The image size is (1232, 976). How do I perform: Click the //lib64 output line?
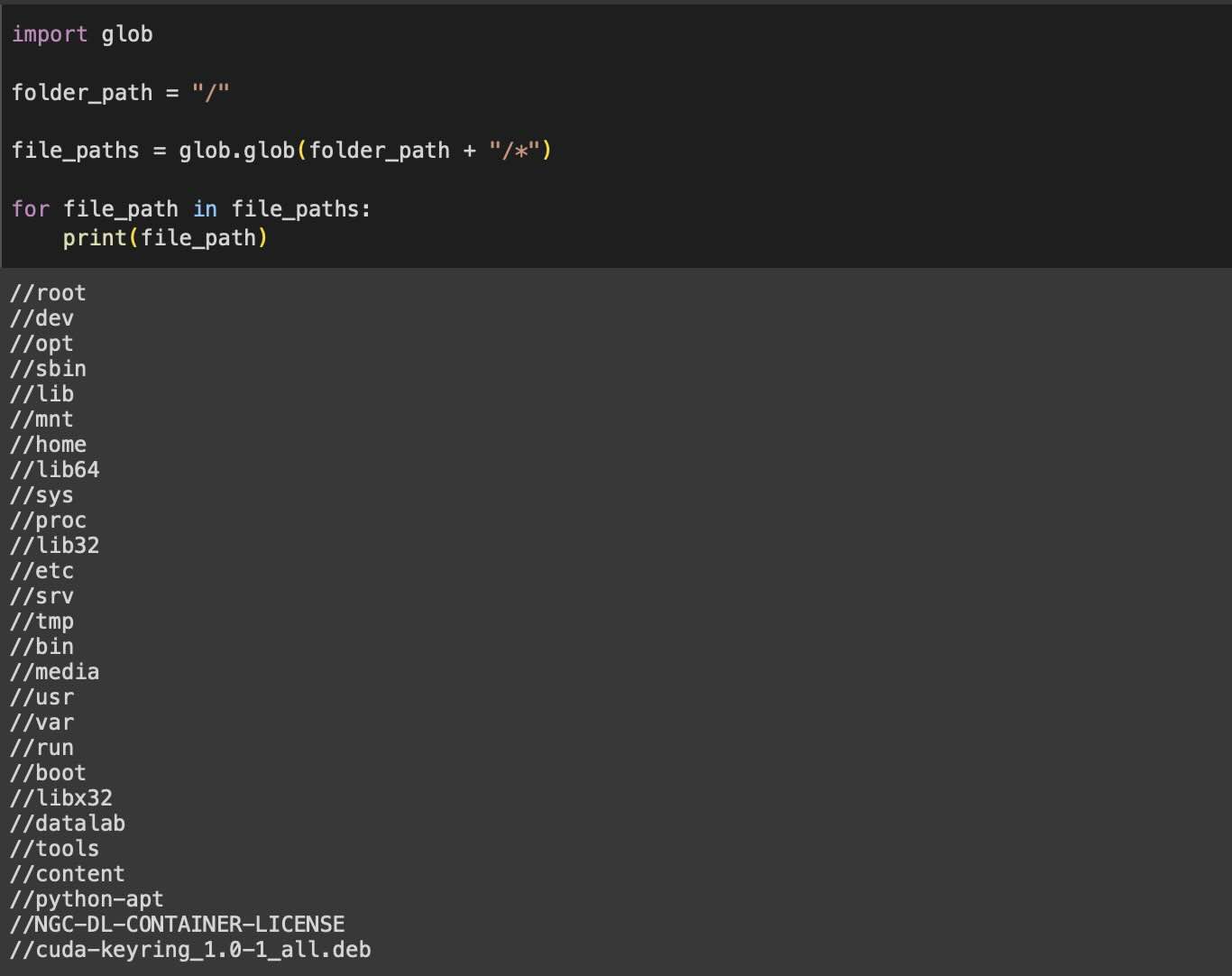tap(53, 469)
